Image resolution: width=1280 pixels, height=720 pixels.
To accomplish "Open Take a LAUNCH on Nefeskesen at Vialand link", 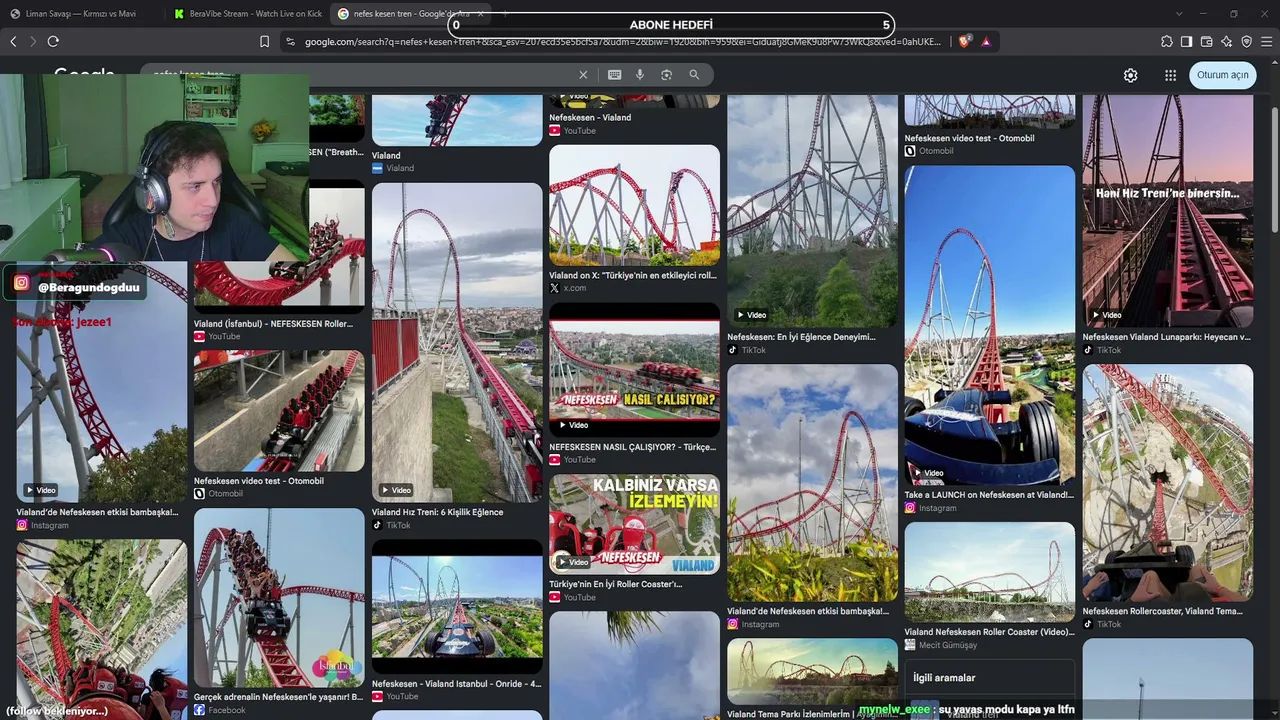I will pyautogui.click(x=989, y=495).
